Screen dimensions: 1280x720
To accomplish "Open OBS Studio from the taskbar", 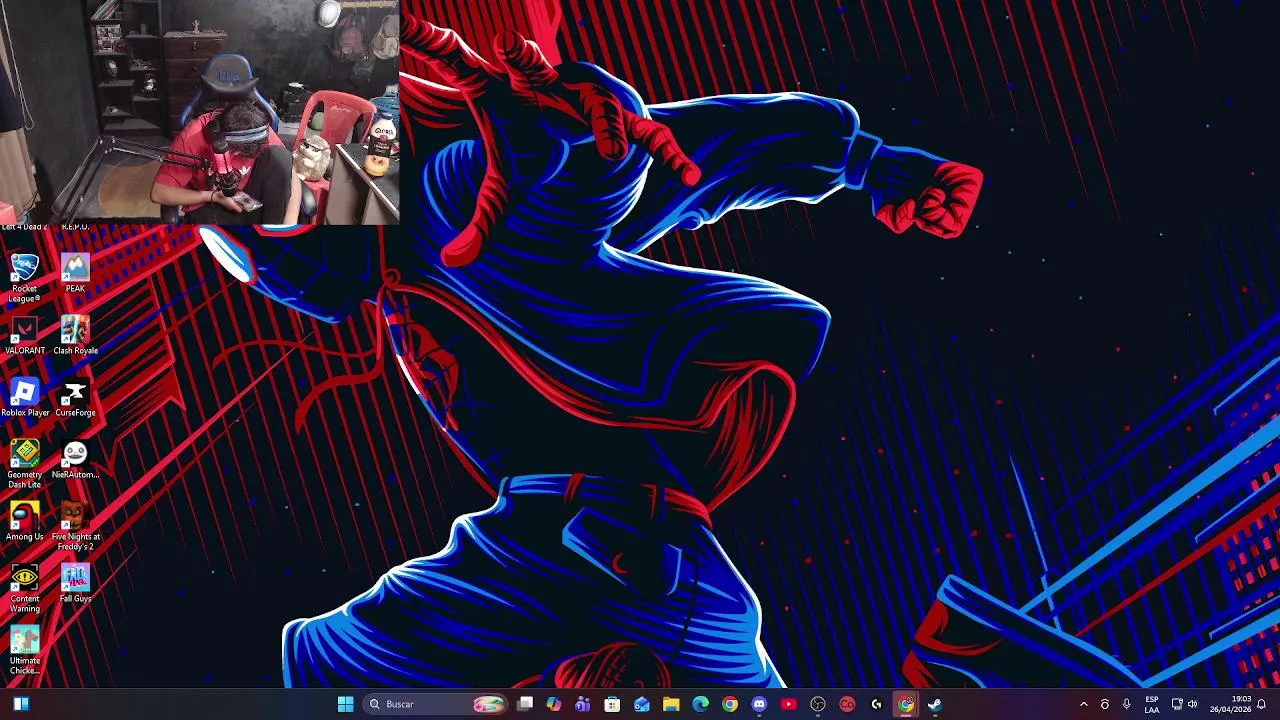I will [818, 704].
